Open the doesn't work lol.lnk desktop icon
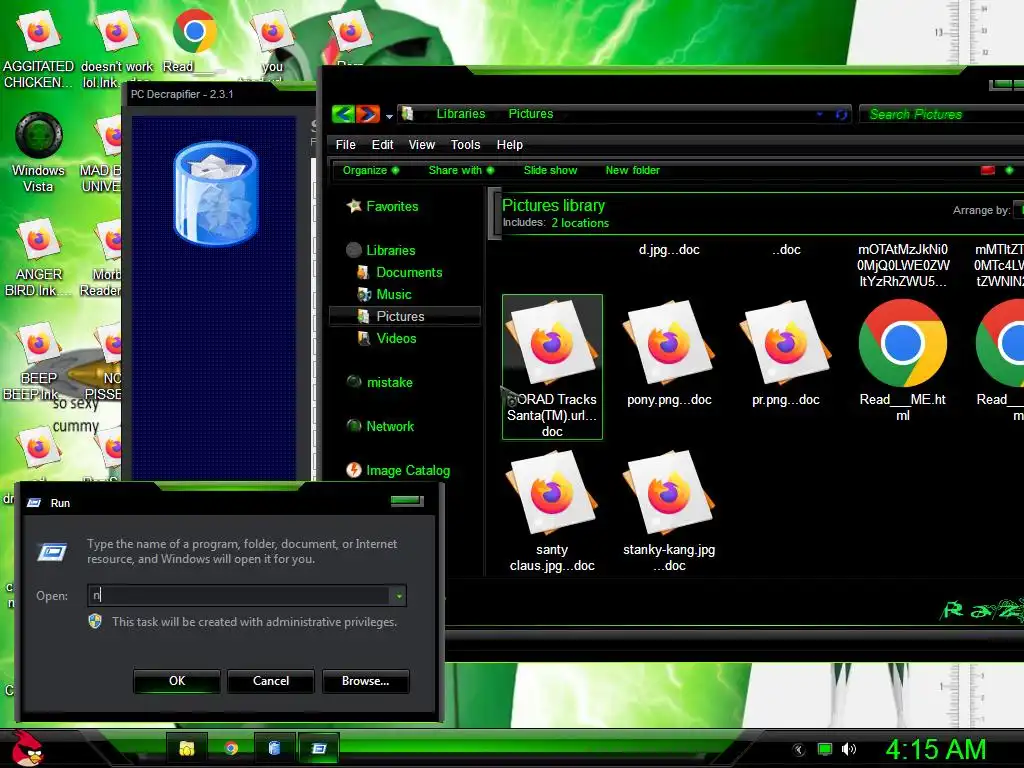This screenshot has width=1024, height=768. pyautogui.click(x=116, y=49)
